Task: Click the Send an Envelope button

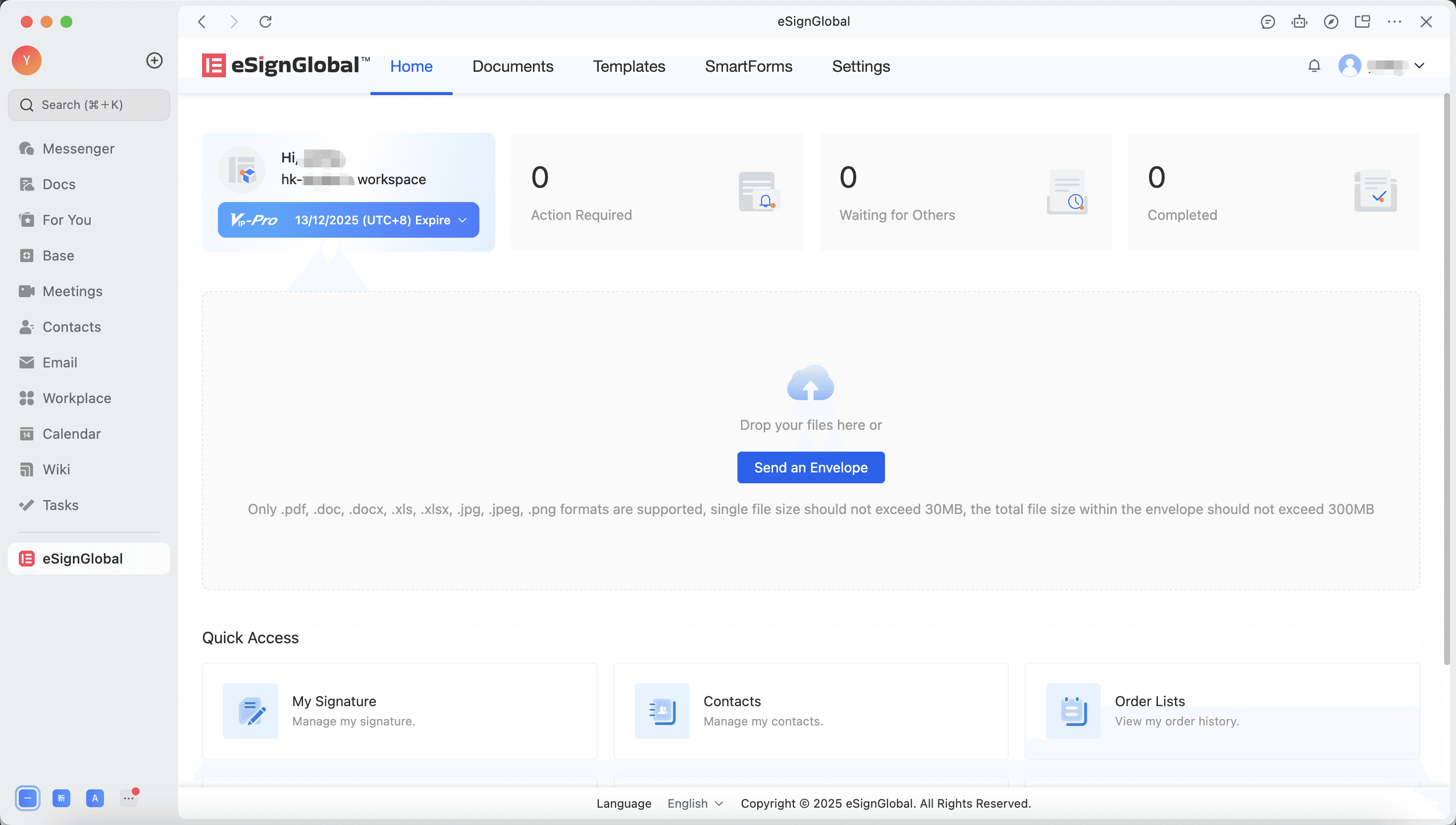Action: point(810,467)
